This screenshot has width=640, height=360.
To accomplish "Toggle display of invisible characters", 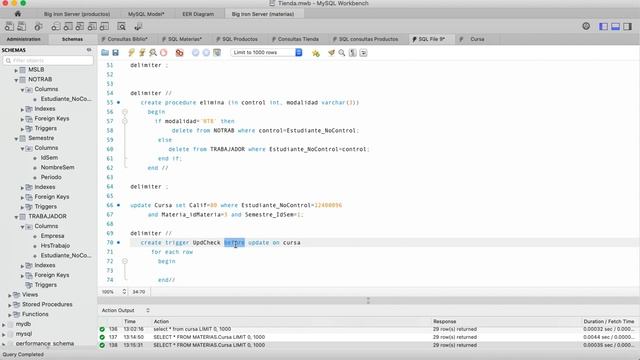I will [353, 53].
